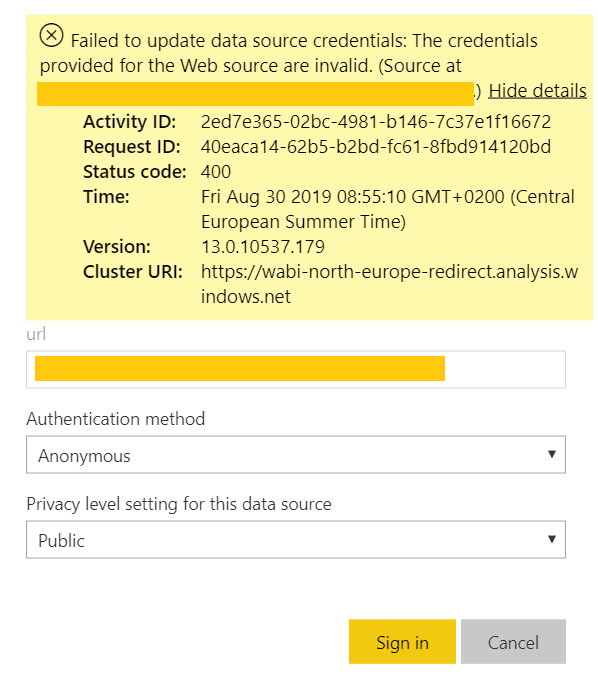Select Request ID value 40eaca14-62b5-b2bd-fc61-8fbd914120bd

pyautogui.click(x=376, y=147)
